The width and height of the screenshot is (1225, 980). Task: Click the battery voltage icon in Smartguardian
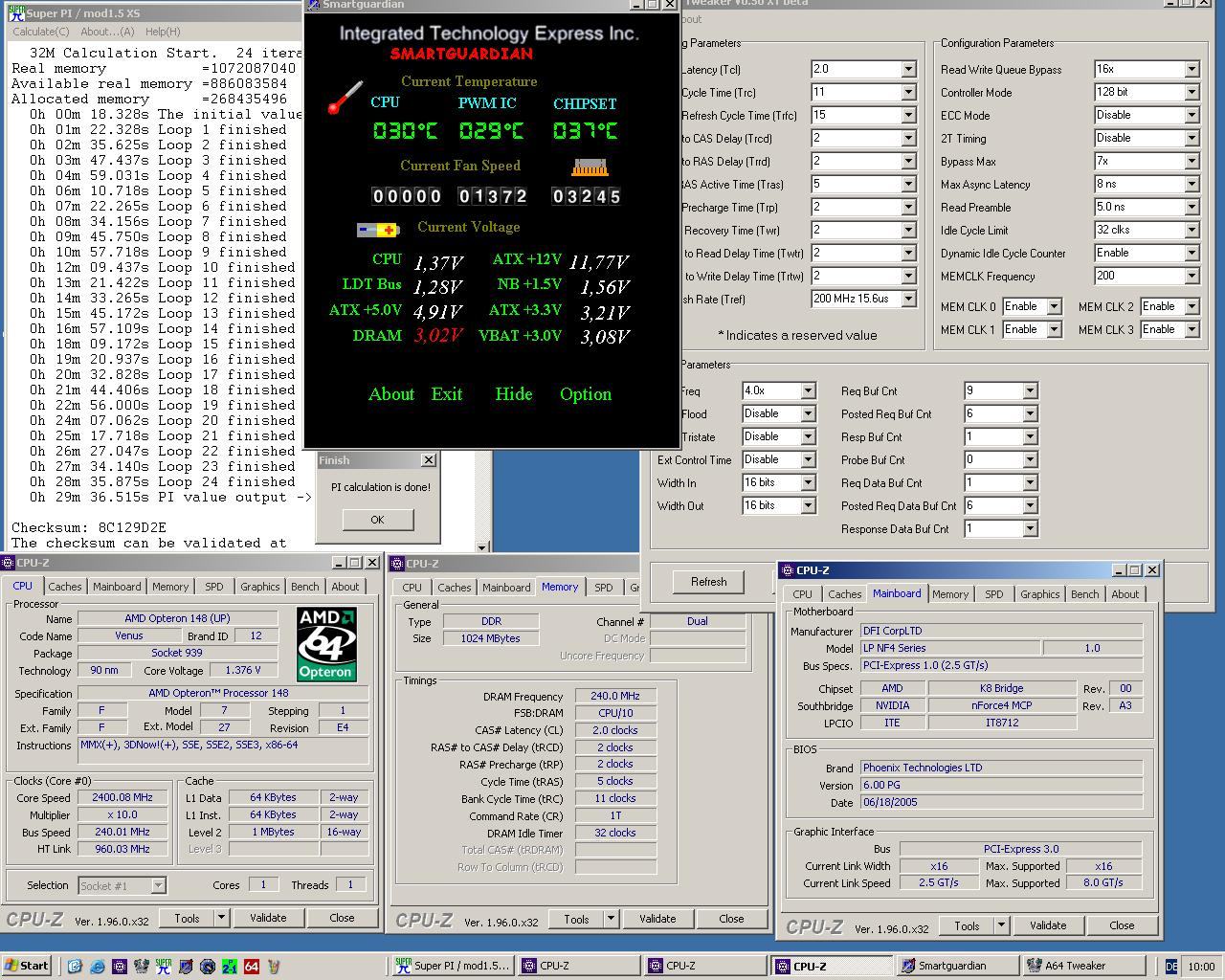pyautogui.click(x=378, y=230)
